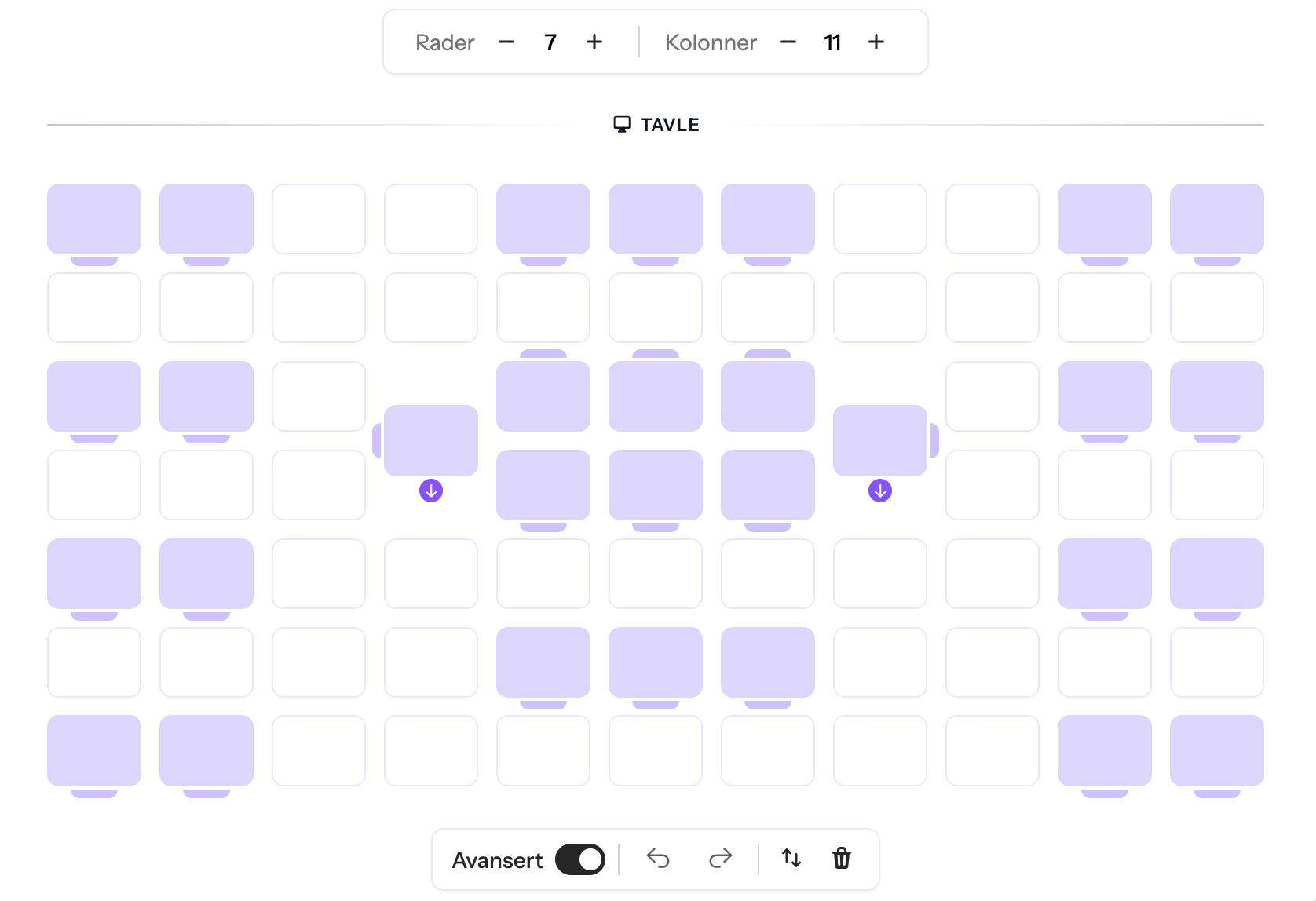Click the down-arrow badge under the right sideways desk
Screen dimensions: 1316x901
coord(880,491)
